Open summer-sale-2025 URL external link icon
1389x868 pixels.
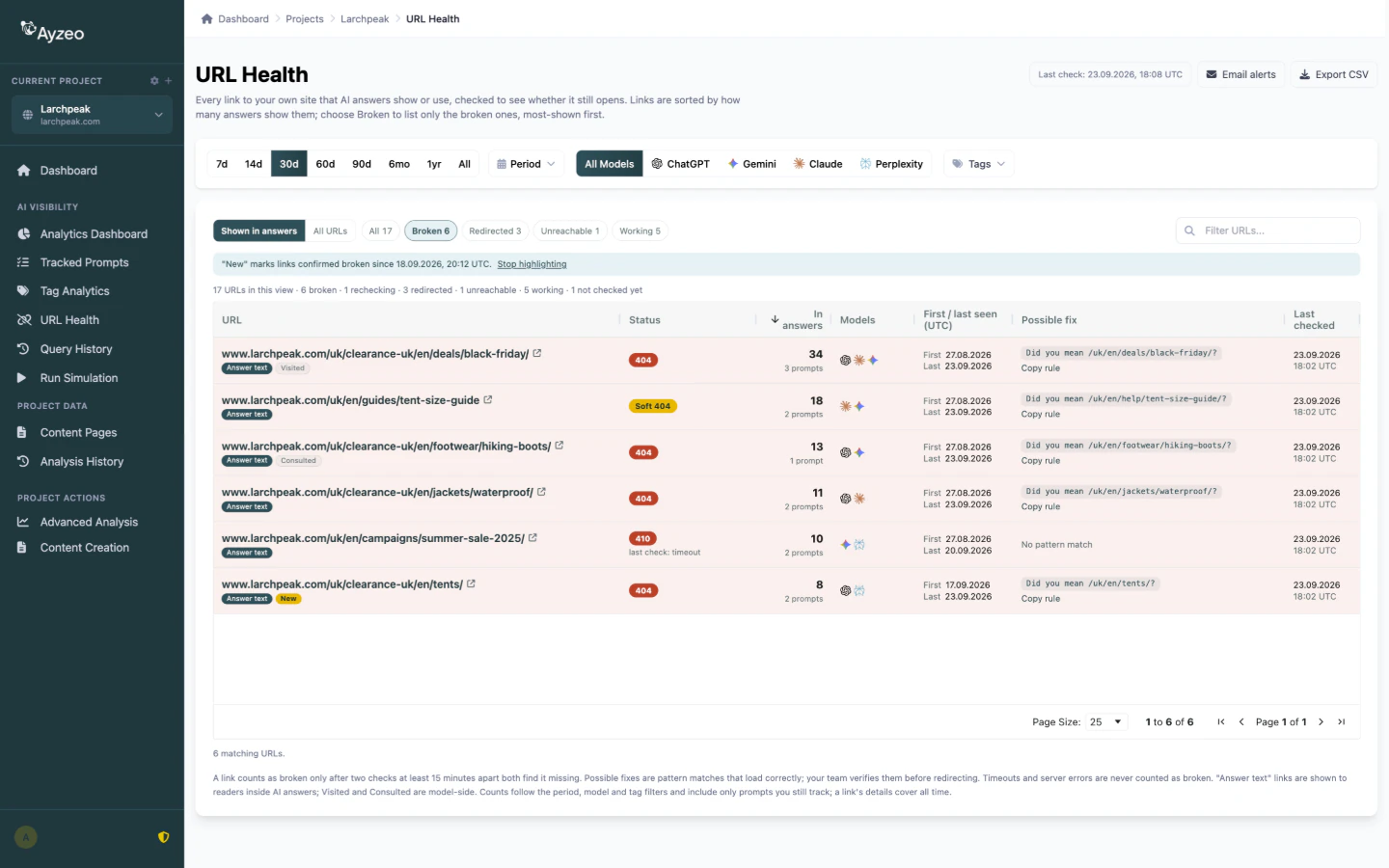(x=532, y=538)
